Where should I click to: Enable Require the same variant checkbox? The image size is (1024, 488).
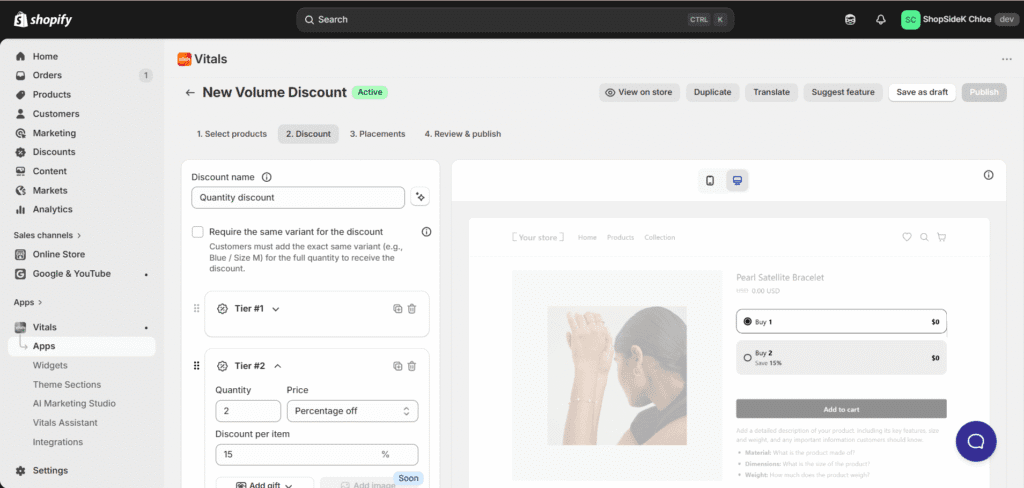click(x=197, y=232)
